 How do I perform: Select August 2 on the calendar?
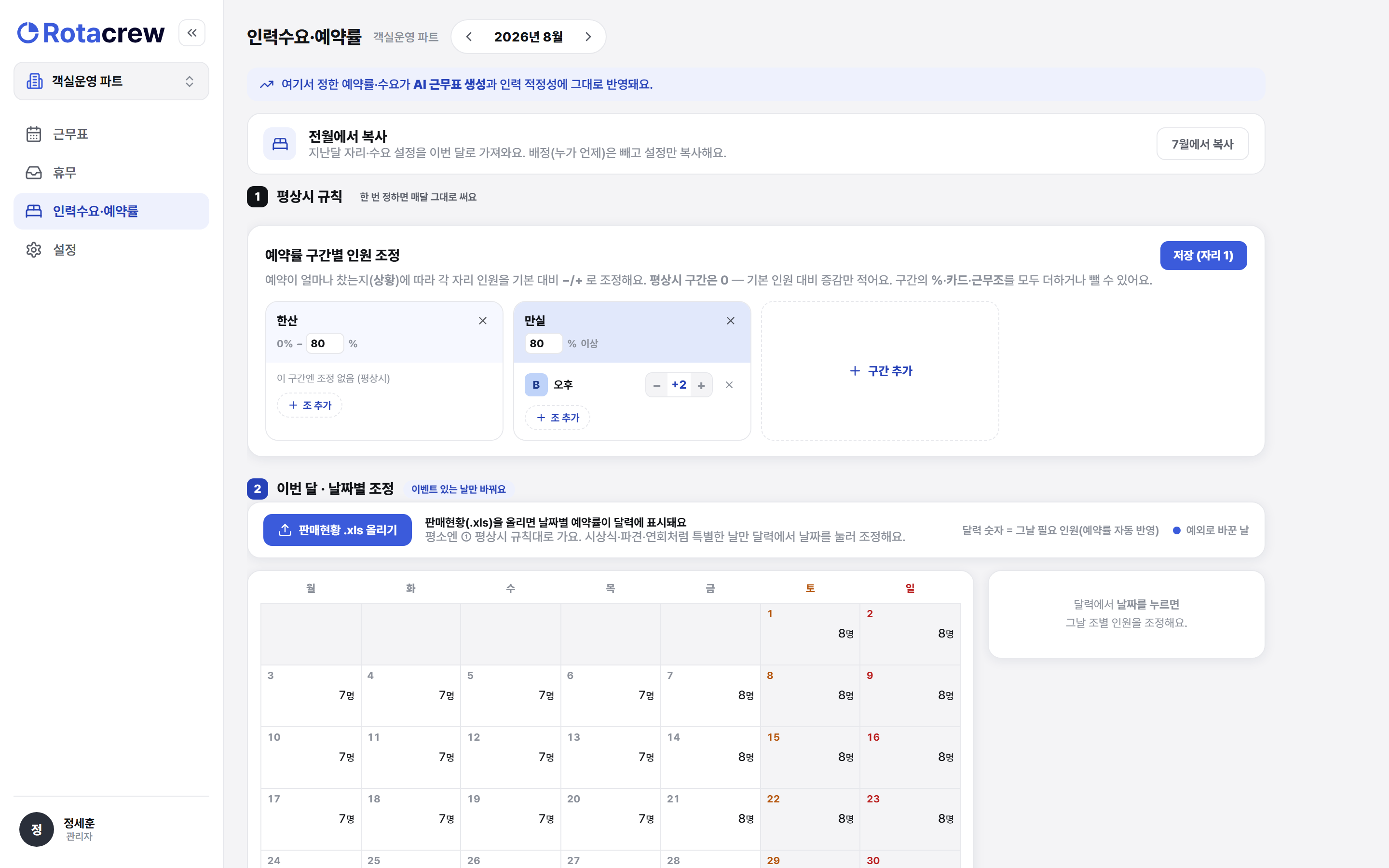pyautogui.click(x=910, y=634)
